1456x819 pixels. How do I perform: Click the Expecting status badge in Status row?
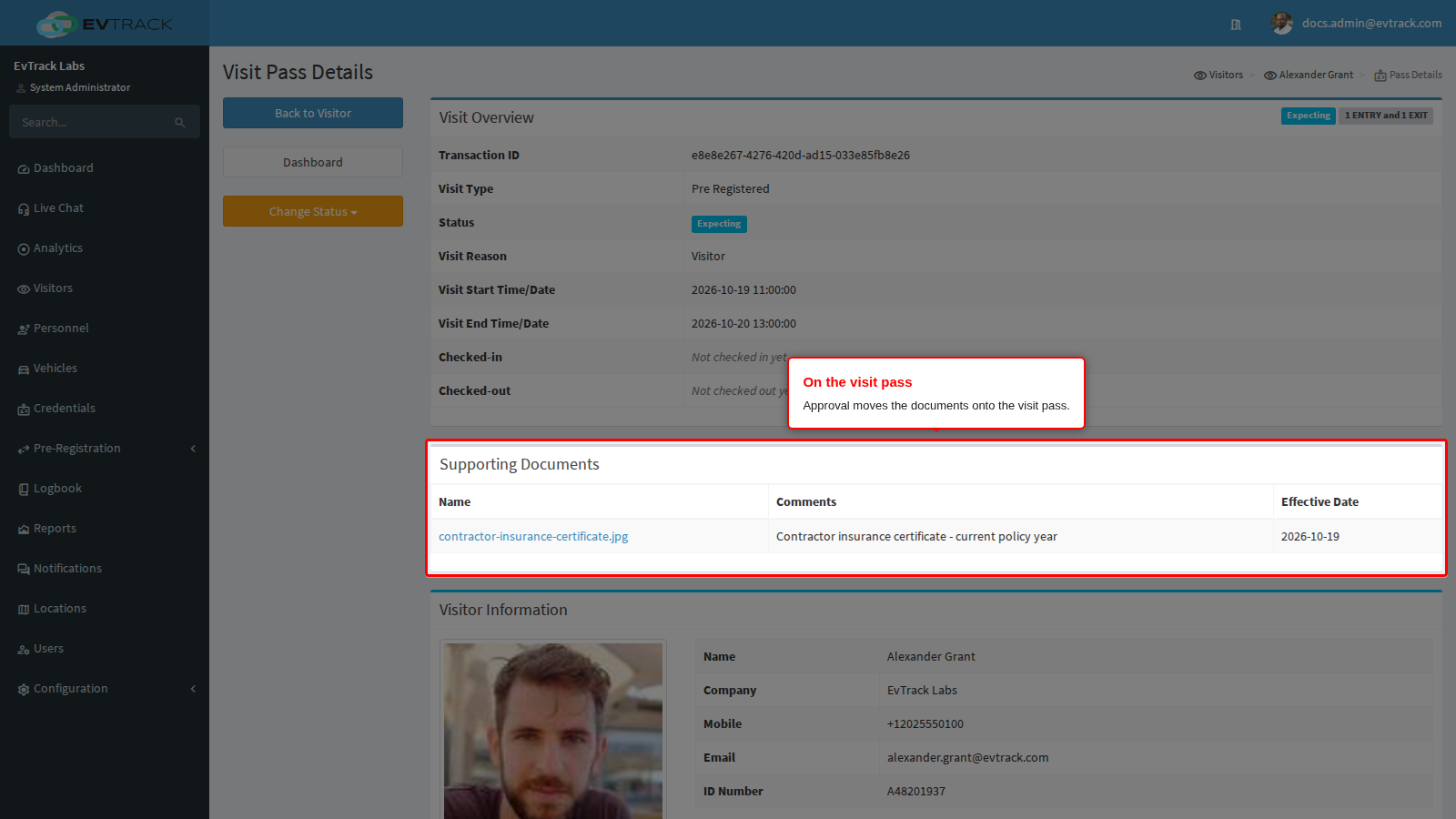719,224
